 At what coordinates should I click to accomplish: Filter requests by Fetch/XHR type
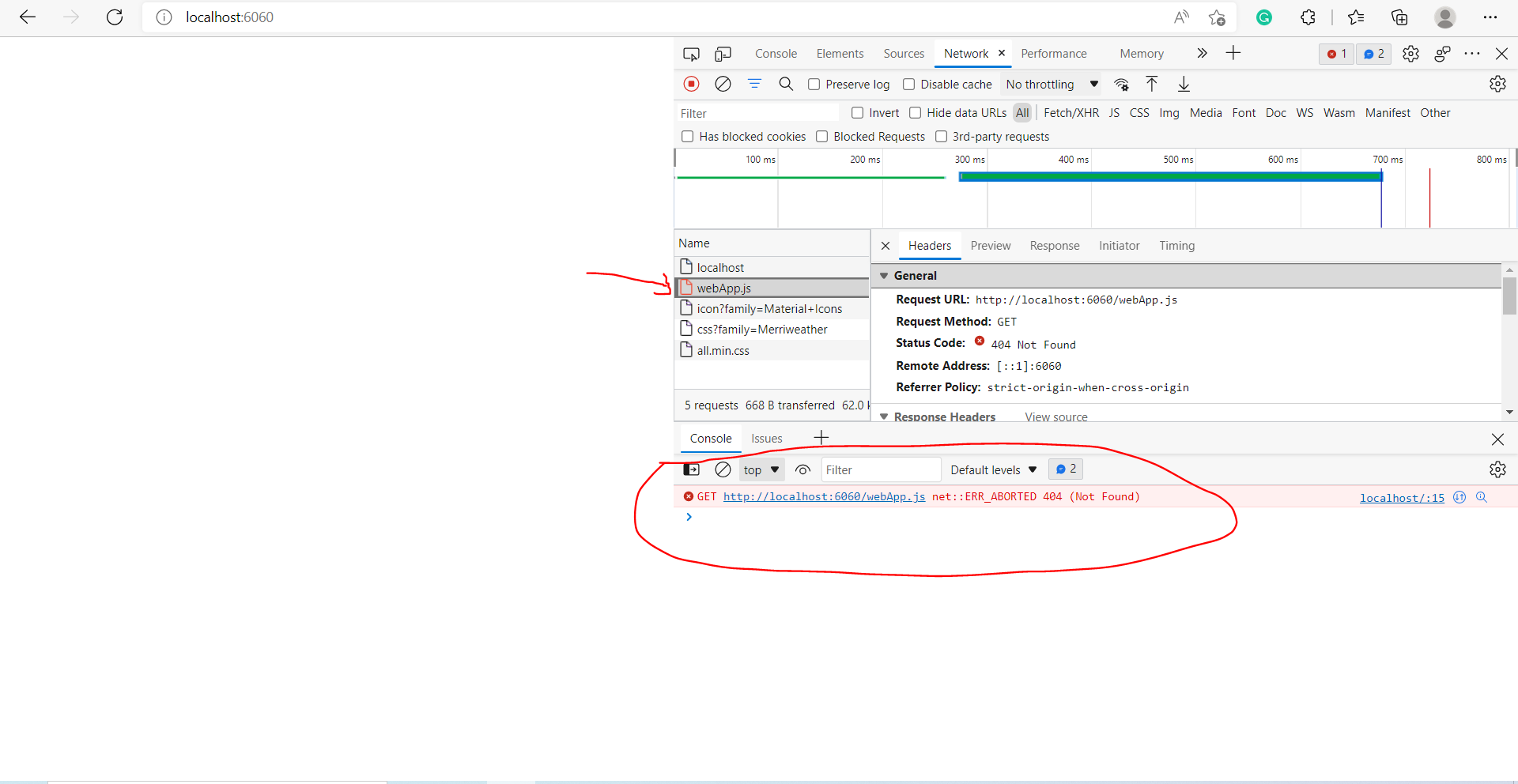point(1071,113)
